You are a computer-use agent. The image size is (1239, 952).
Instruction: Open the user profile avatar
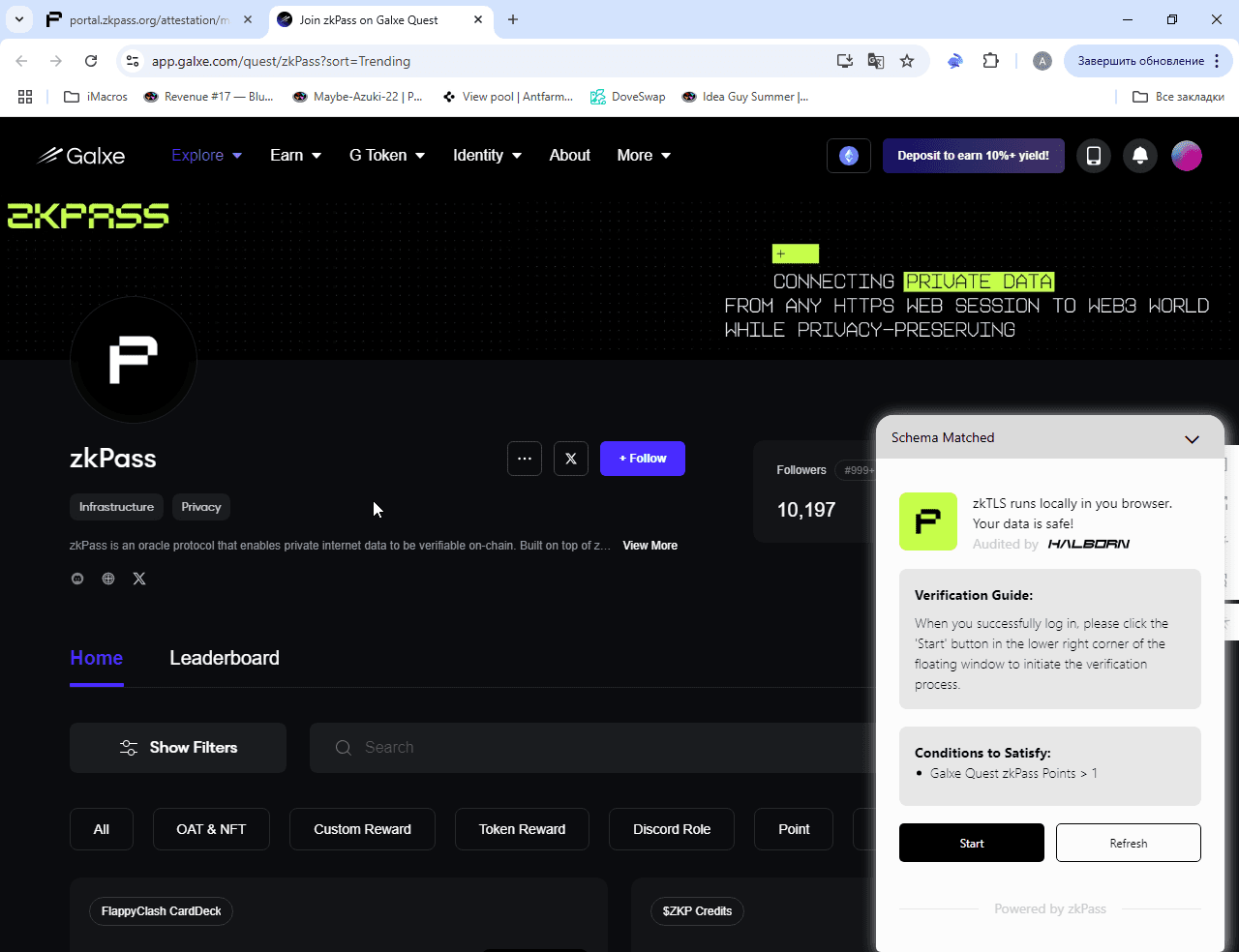[x=1187, y=156]
